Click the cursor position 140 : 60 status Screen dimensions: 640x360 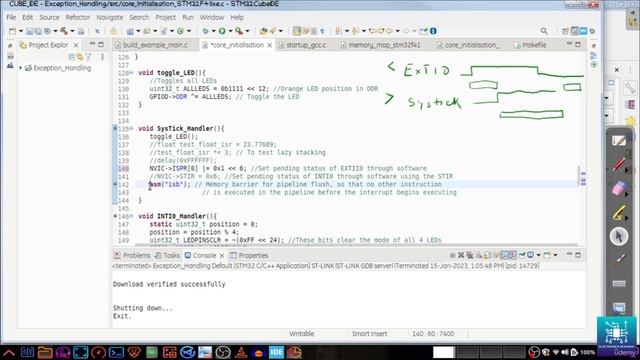click(433, 333)
